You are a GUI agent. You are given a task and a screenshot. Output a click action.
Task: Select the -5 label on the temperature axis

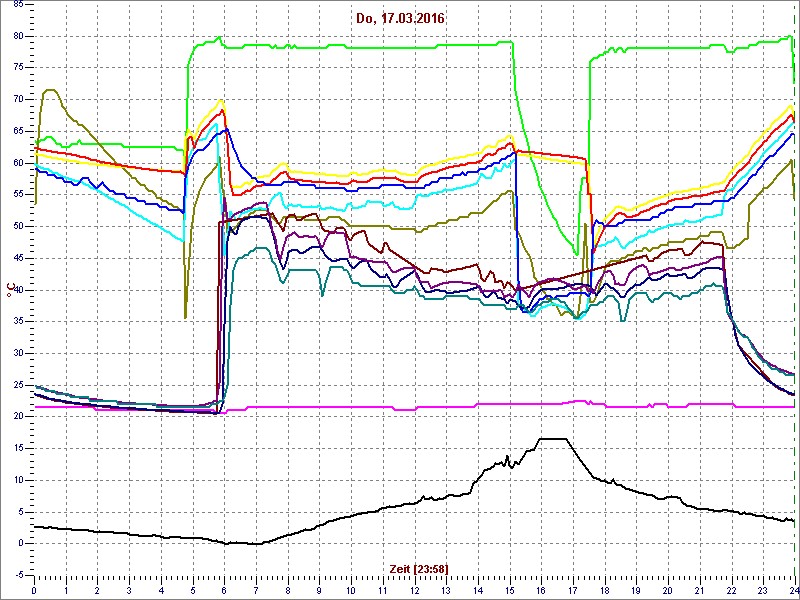[18, 575]
